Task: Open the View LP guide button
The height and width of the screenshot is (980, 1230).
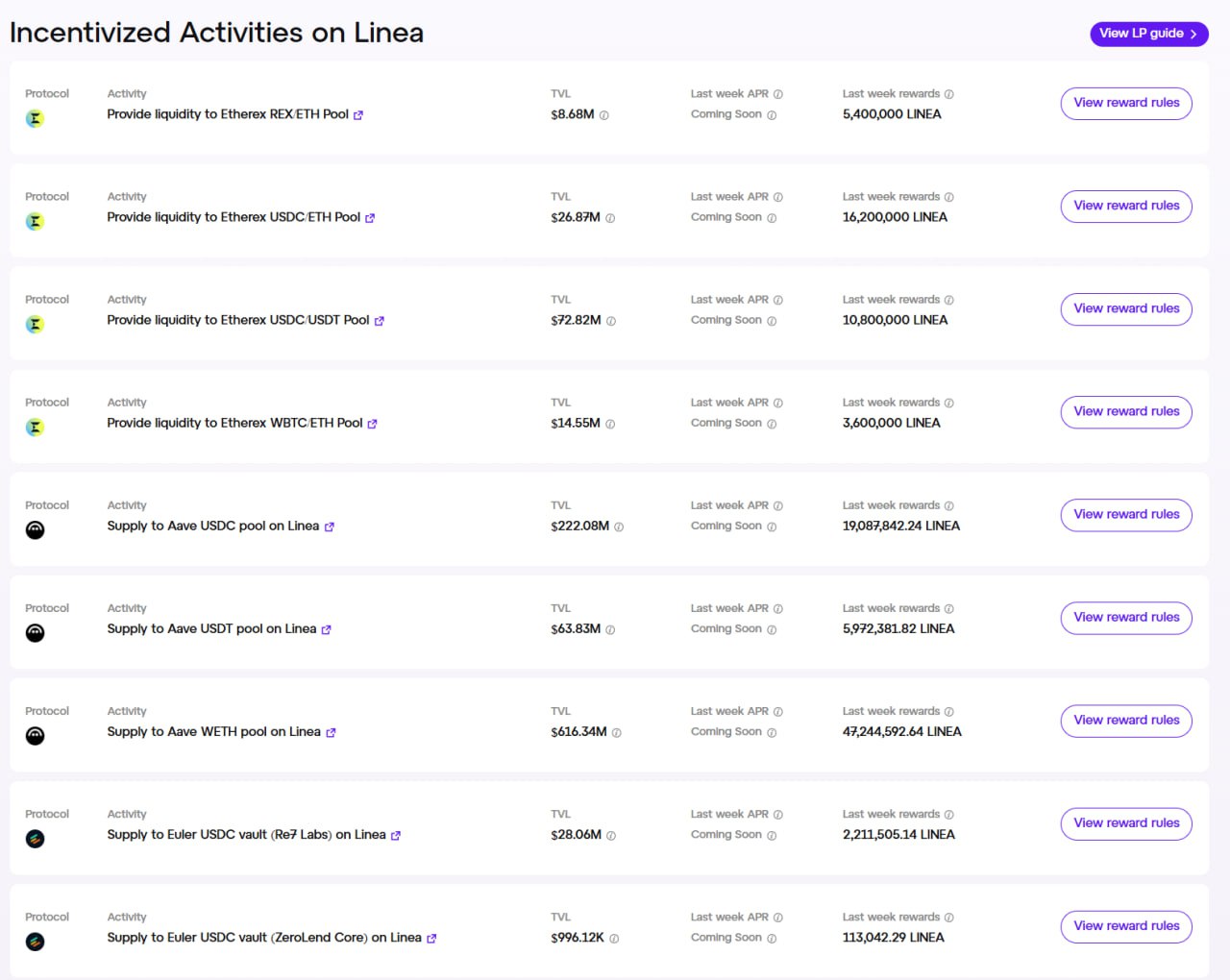Action: click(x=1148, y=34)
